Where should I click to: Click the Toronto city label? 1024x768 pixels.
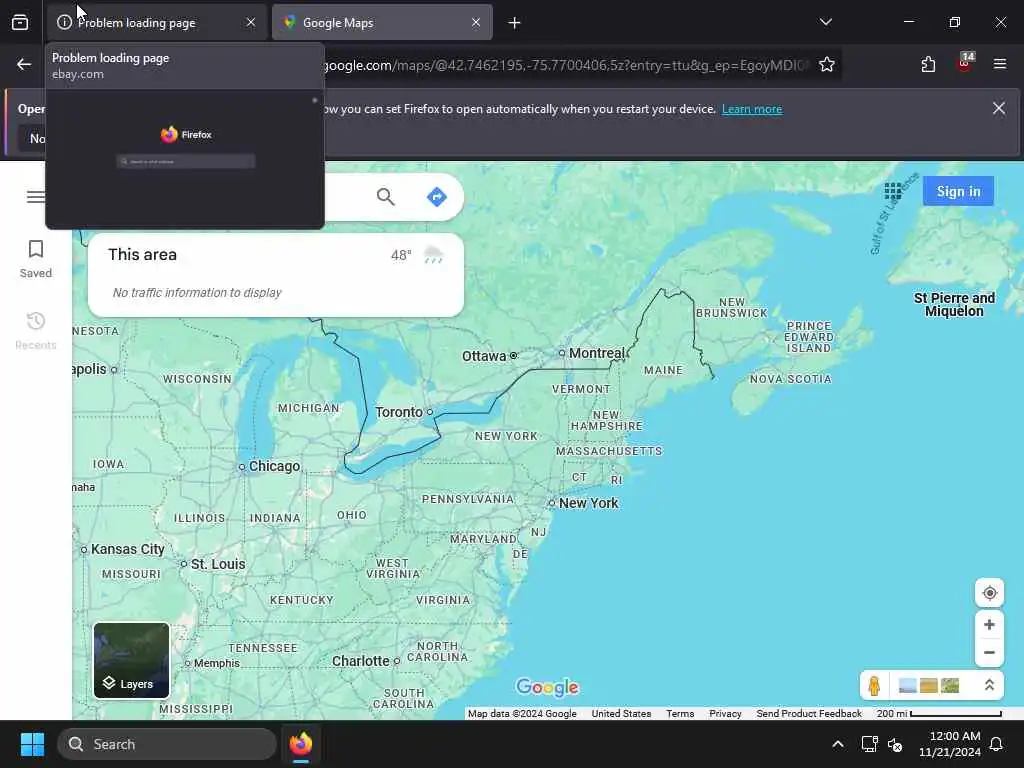click(x=399, y=412)
